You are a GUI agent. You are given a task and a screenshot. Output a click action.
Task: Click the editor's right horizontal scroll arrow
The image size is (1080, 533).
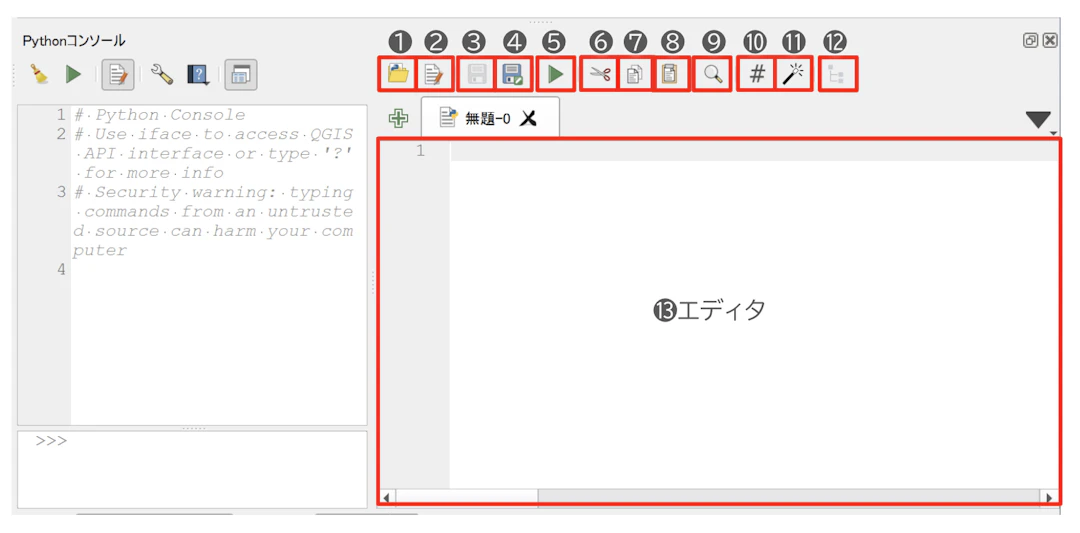(x=1050, y=497)
